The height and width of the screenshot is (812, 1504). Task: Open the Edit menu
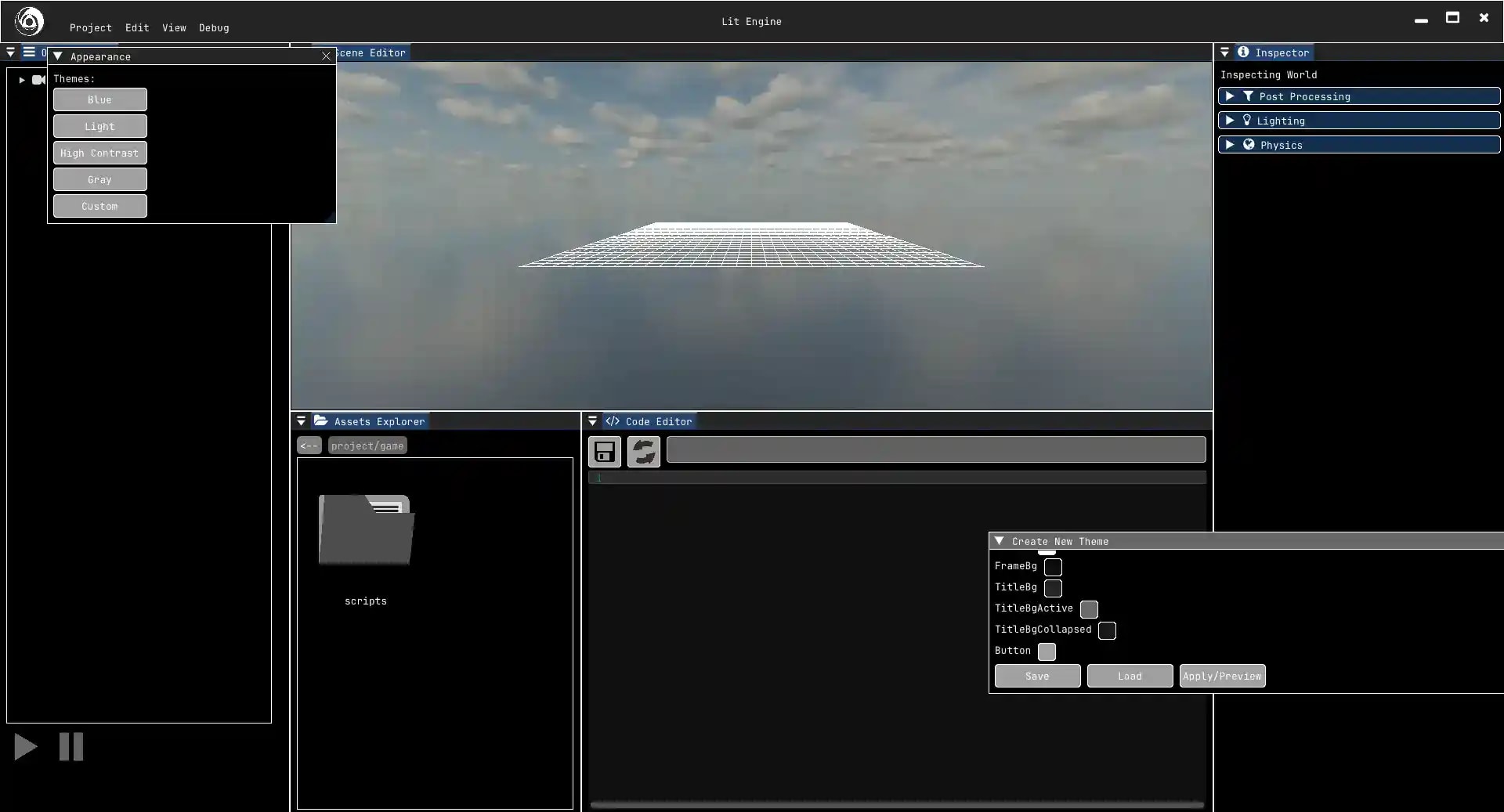pos(137,27)
